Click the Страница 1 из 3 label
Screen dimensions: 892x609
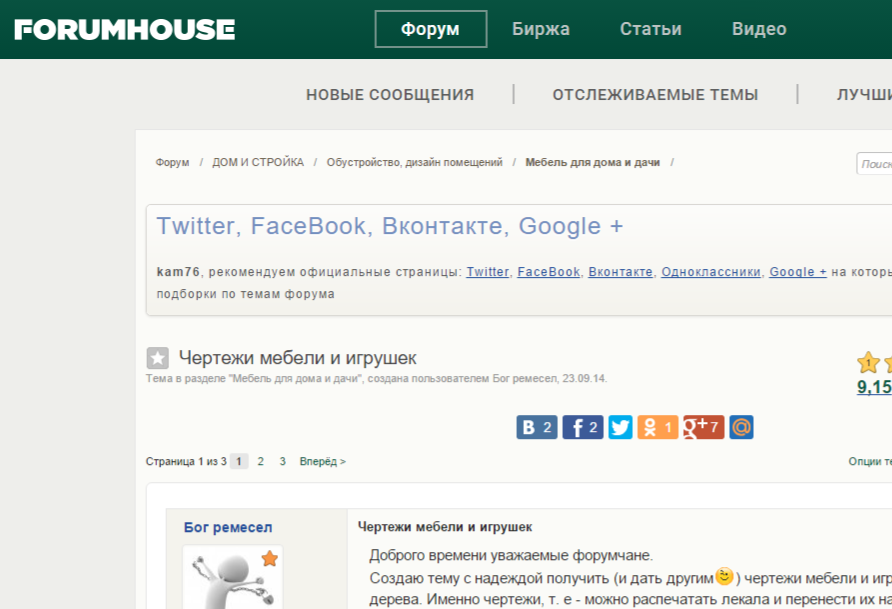click(x=186, y=461)
